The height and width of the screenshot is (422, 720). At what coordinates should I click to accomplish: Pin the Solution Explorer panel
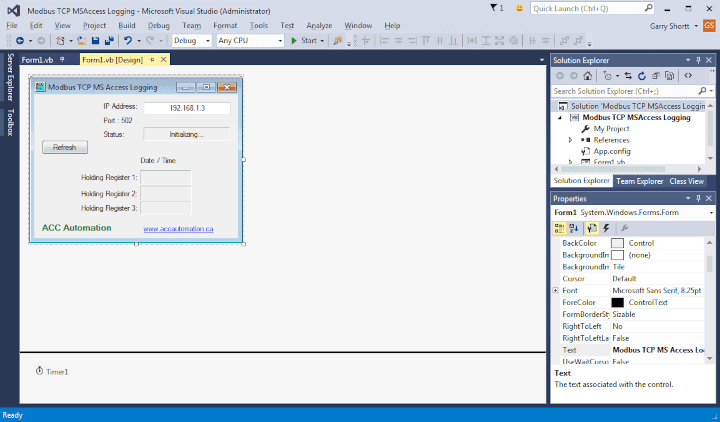[x=698, y=60]
